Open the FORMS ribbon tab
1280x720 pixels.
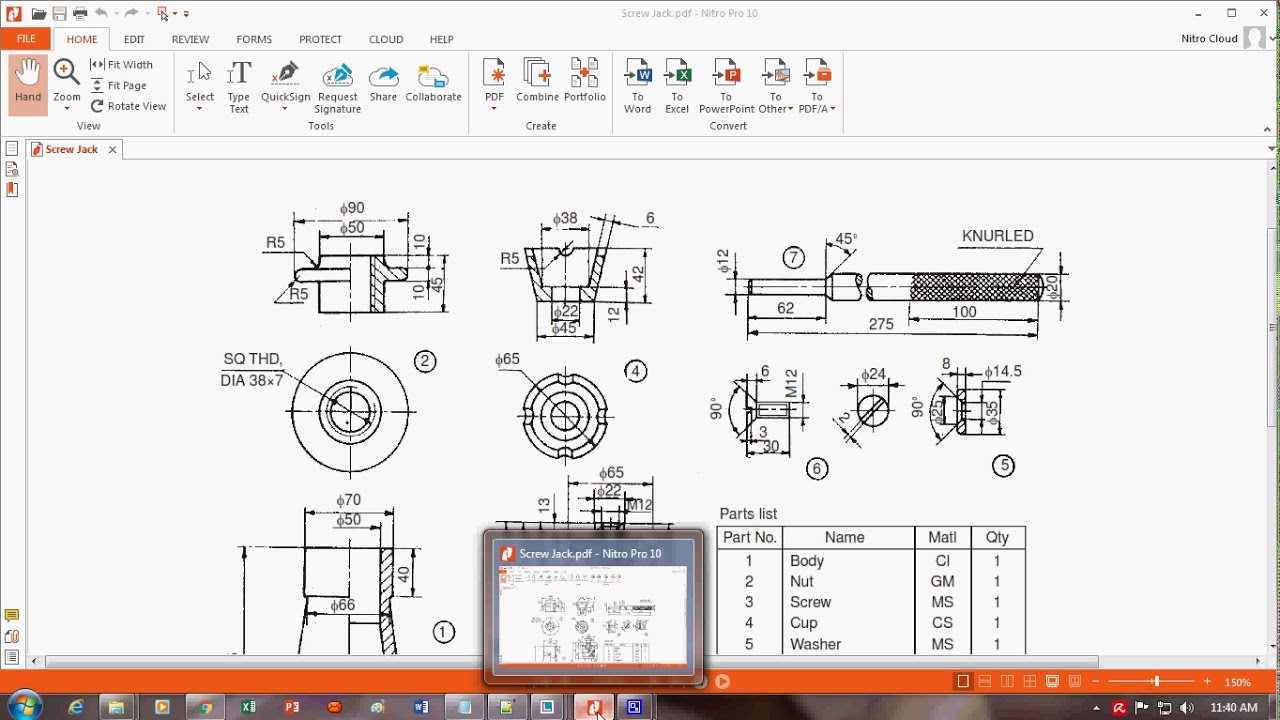click(x=254, y=39)
